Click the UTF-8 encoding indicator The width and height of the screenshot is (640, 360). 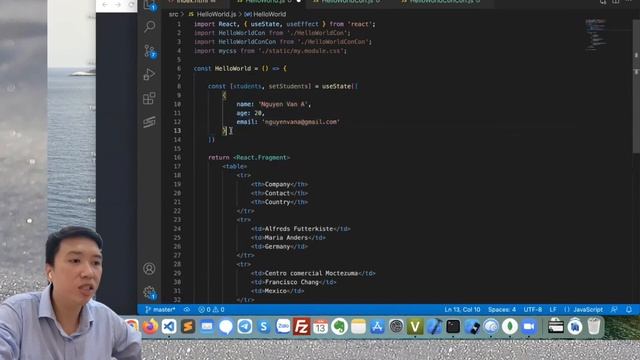point(533,309)
